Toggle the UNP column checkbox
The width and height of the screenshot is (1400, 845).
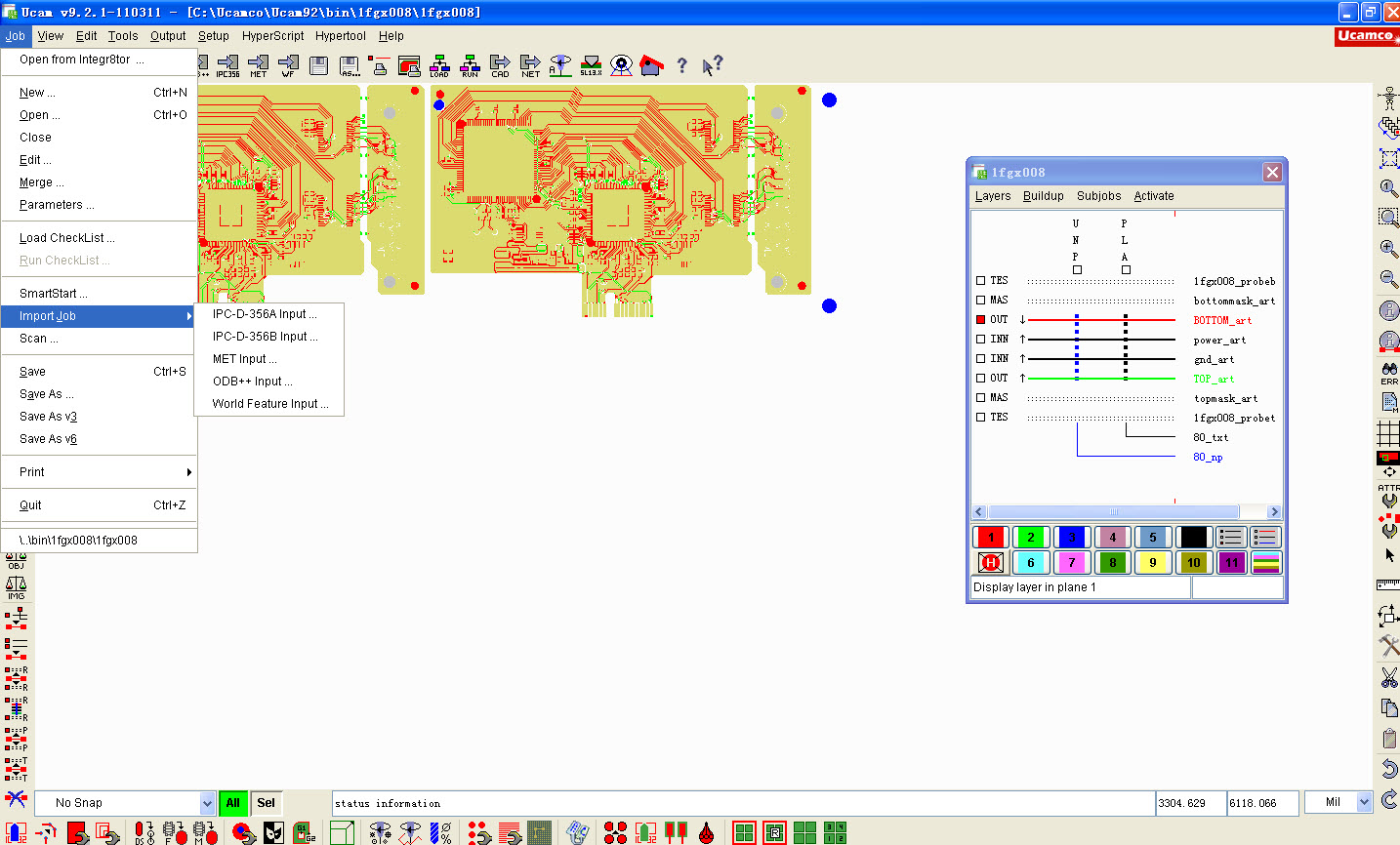coord(1077,269)
